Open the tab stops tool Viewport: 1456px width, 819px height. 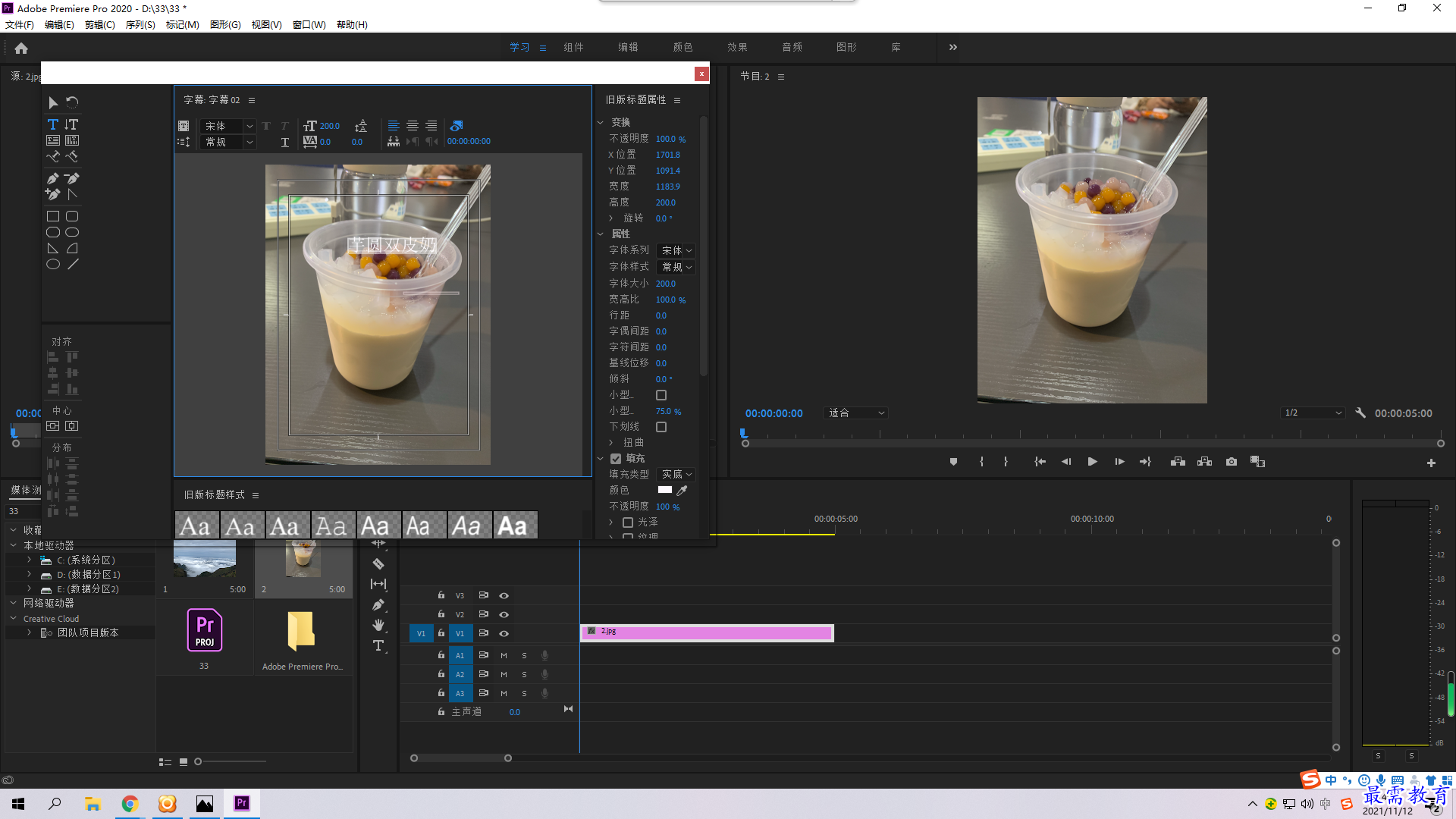pos(394,142)
